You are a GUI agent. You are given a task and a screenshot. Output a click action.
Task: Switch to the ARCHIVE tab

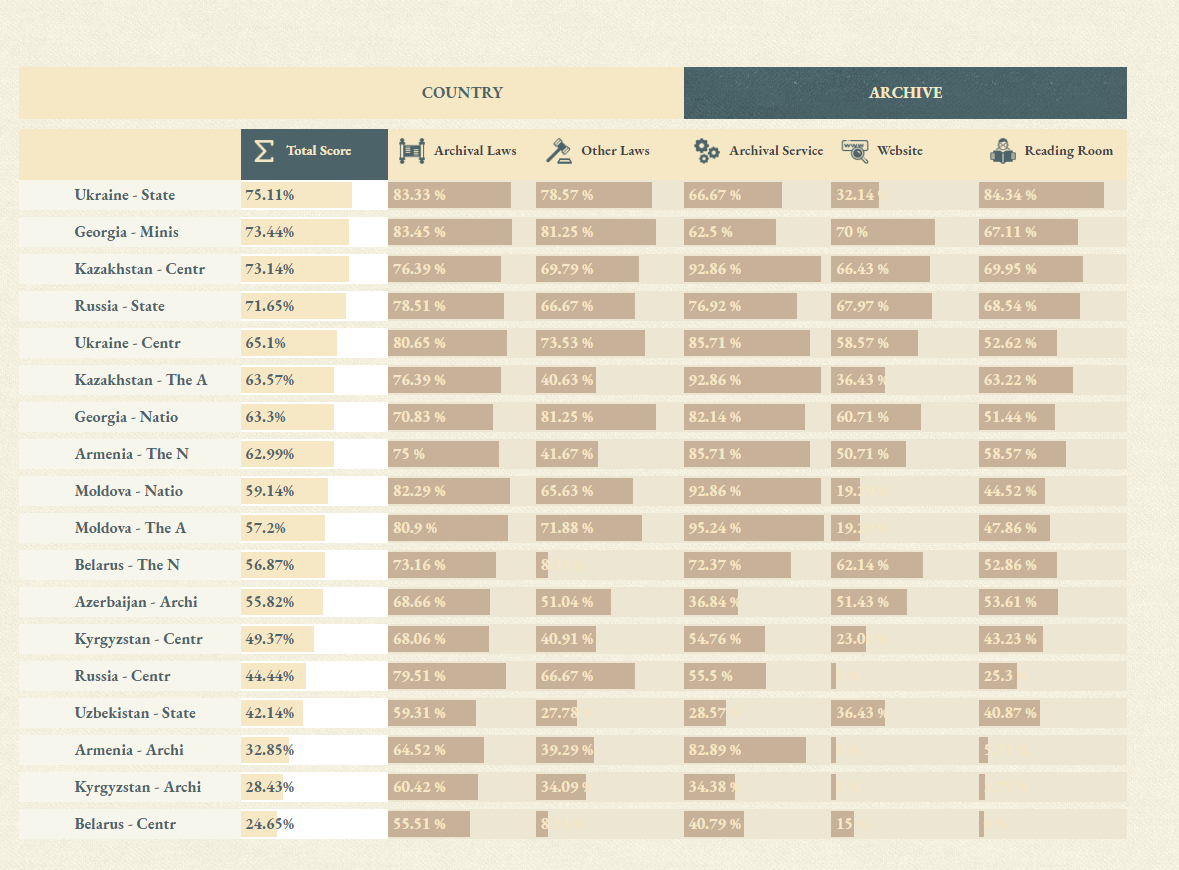[x=905, y=93]
